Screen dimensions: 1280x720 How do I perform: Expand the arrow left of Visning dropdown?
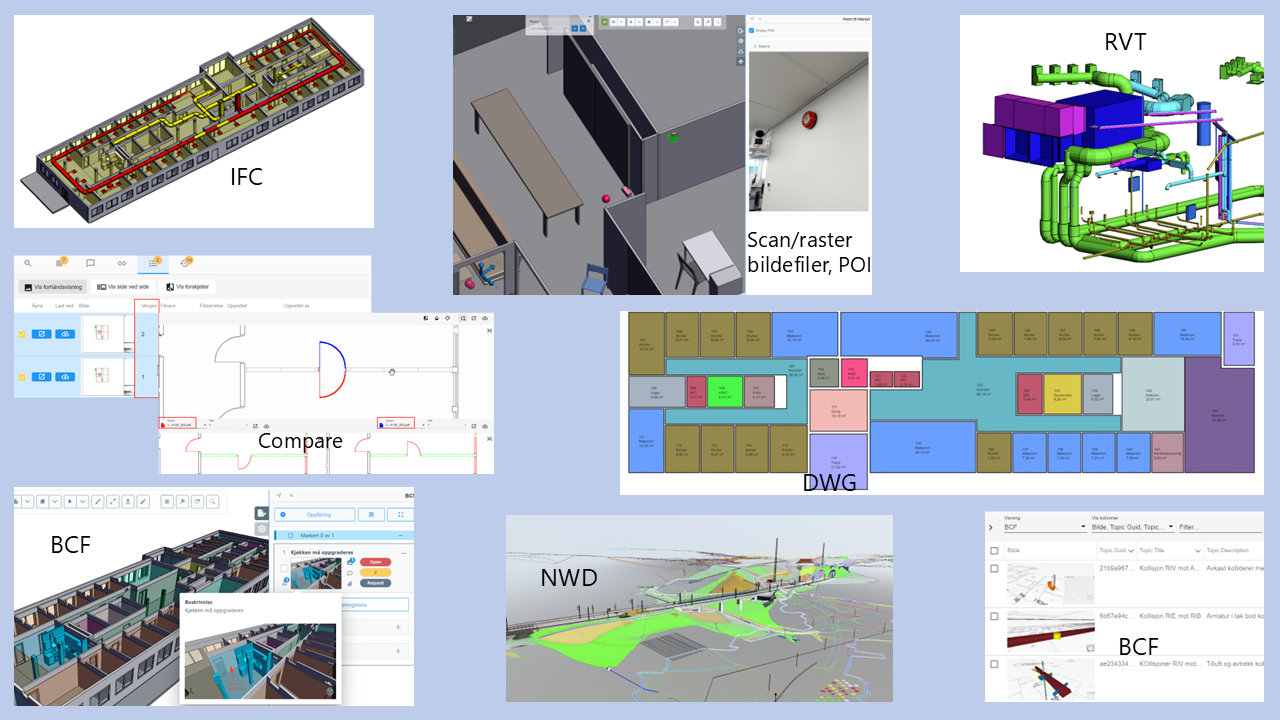pyautogui.click(x=991, y=527)
